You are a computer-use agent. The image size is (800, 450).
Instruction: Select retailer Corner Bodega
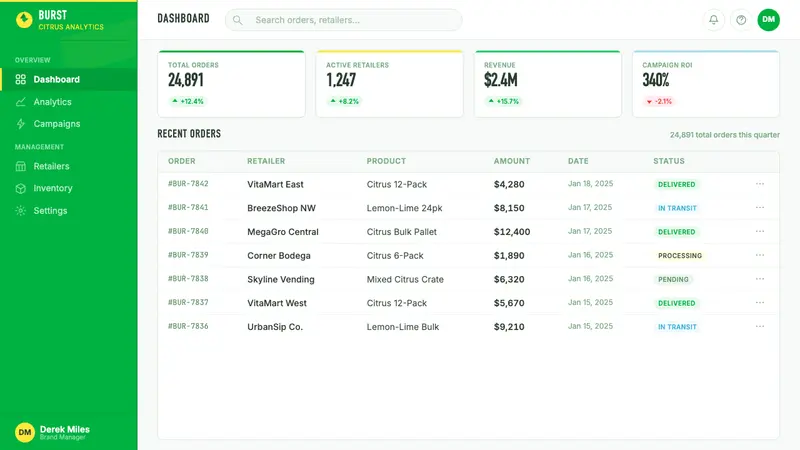click(x=279, y=256)
